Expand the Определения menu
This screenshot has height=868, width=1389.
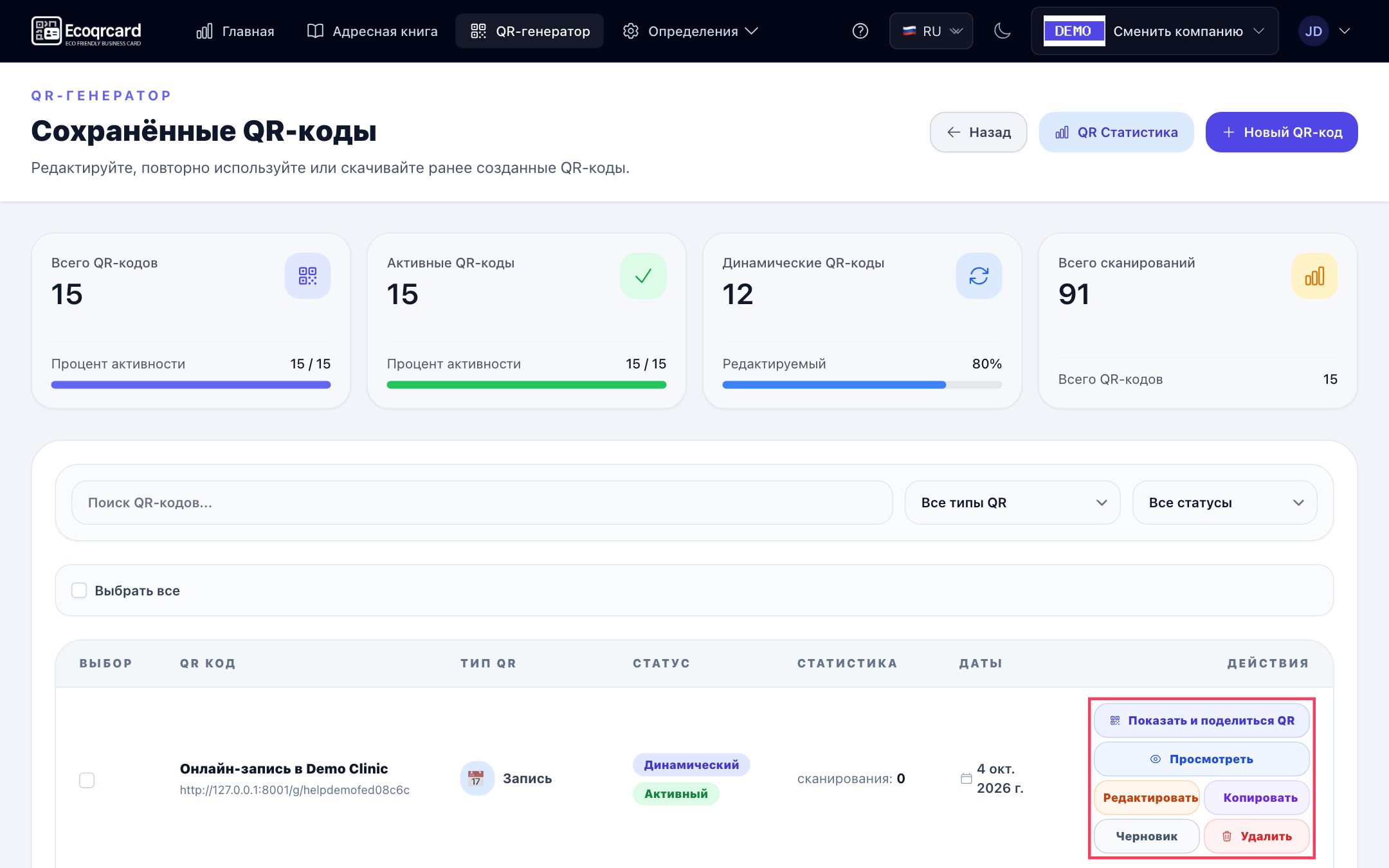pyautogui.click(x=691, y=31)
